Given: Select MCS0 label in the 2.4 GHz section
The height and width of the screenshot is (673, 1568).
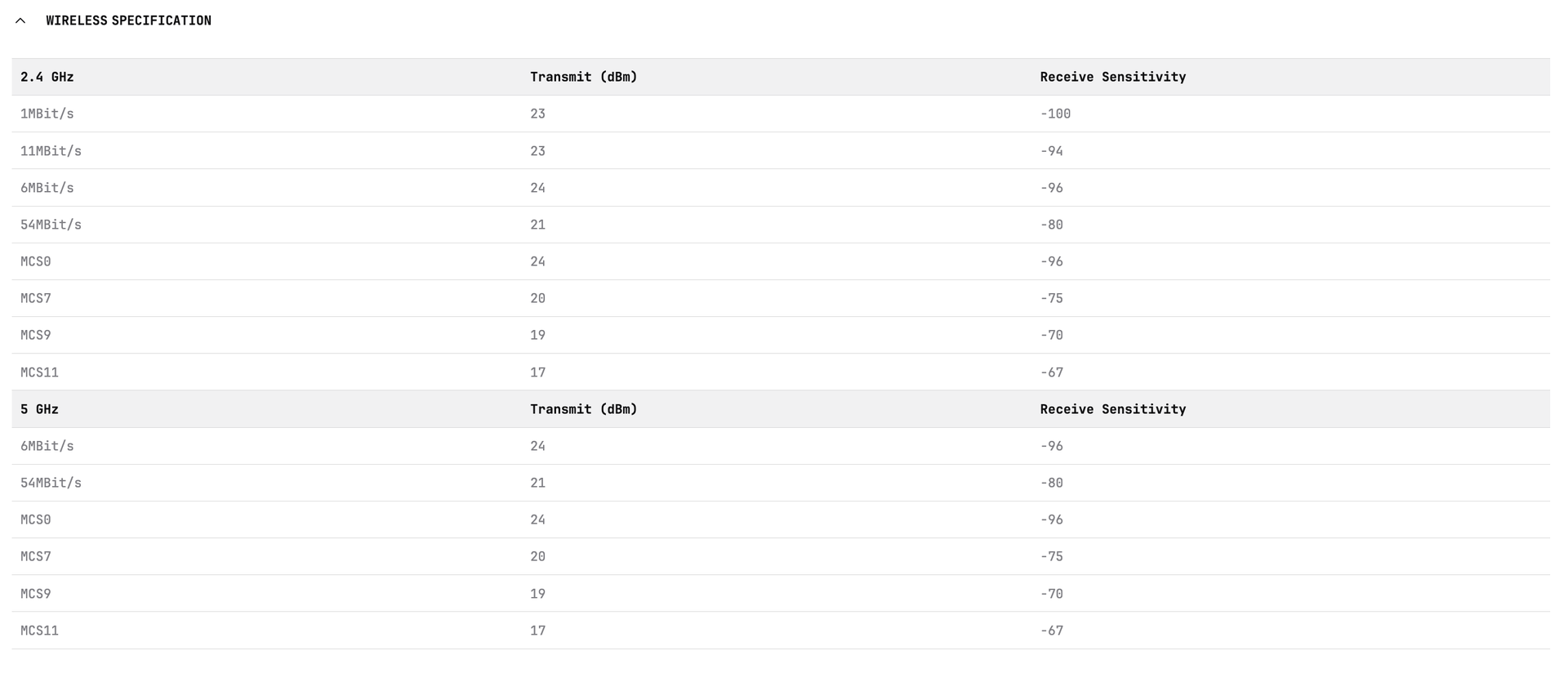Looking at the screenshot, I should tap(36, 261).
